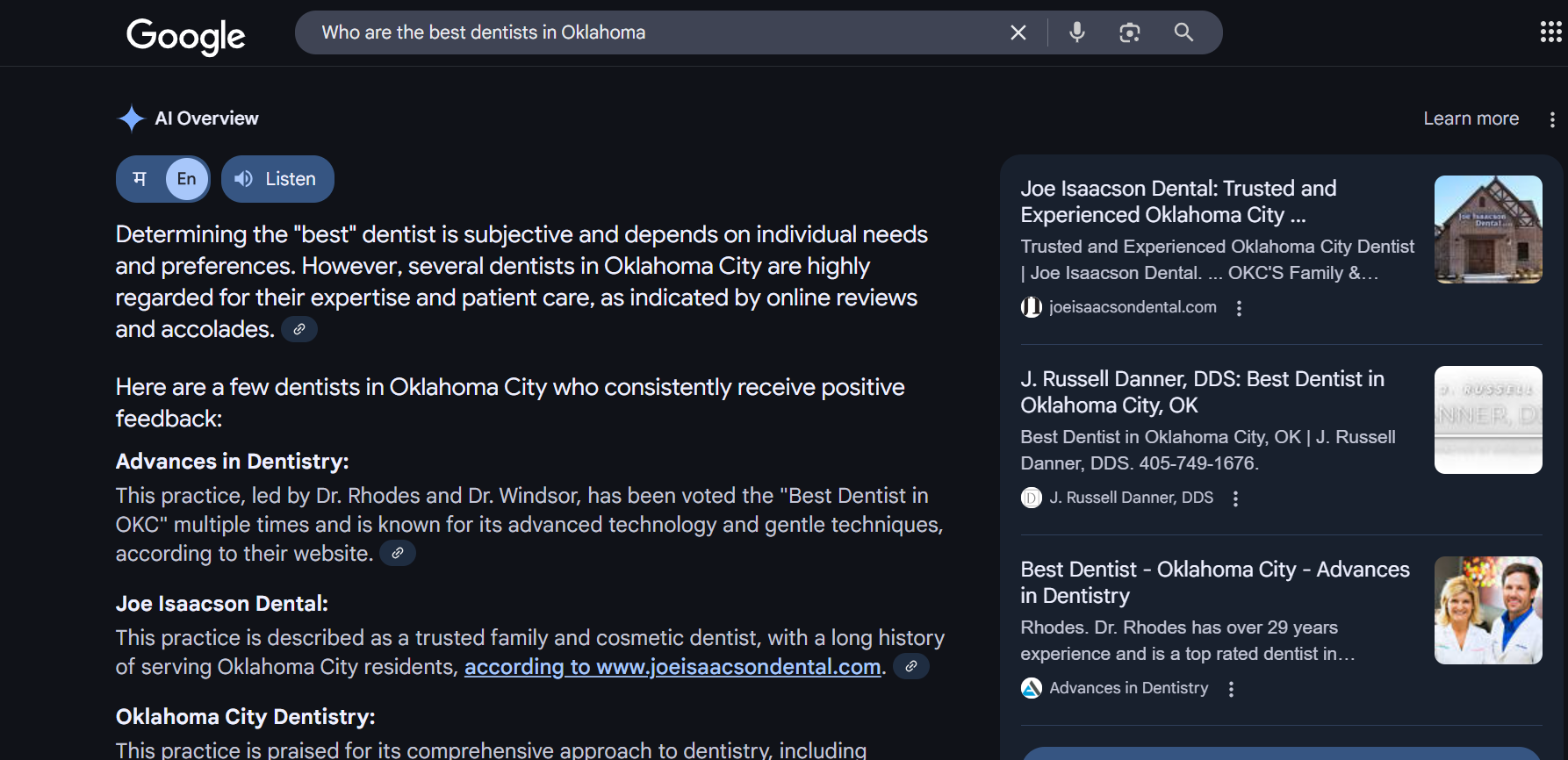Viewport: 1568px width, 760px height.
Task: Start voice search with microphone icon
Action: 1077,32
